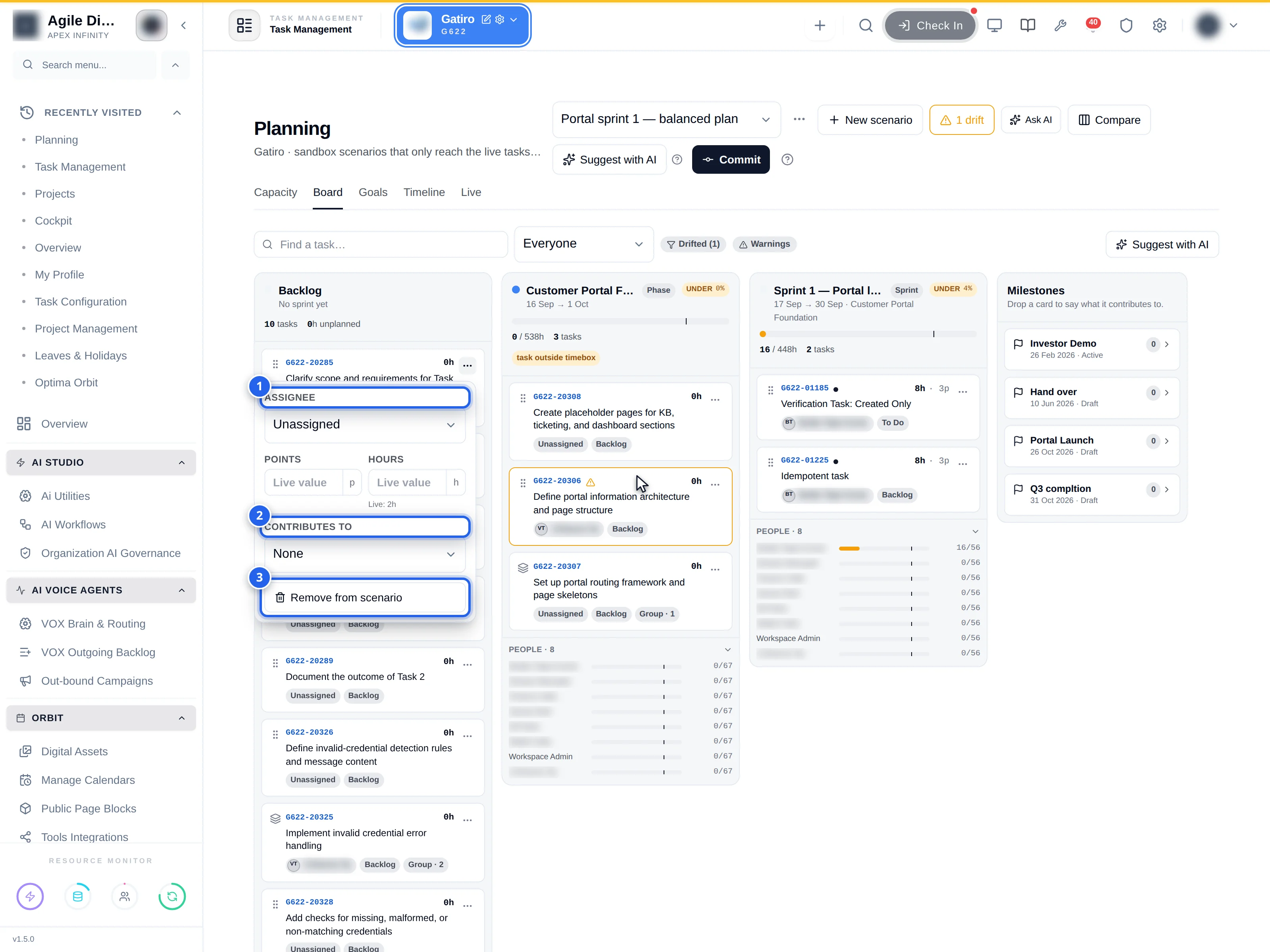Open more options for task G622-20306

pos(715,484)
